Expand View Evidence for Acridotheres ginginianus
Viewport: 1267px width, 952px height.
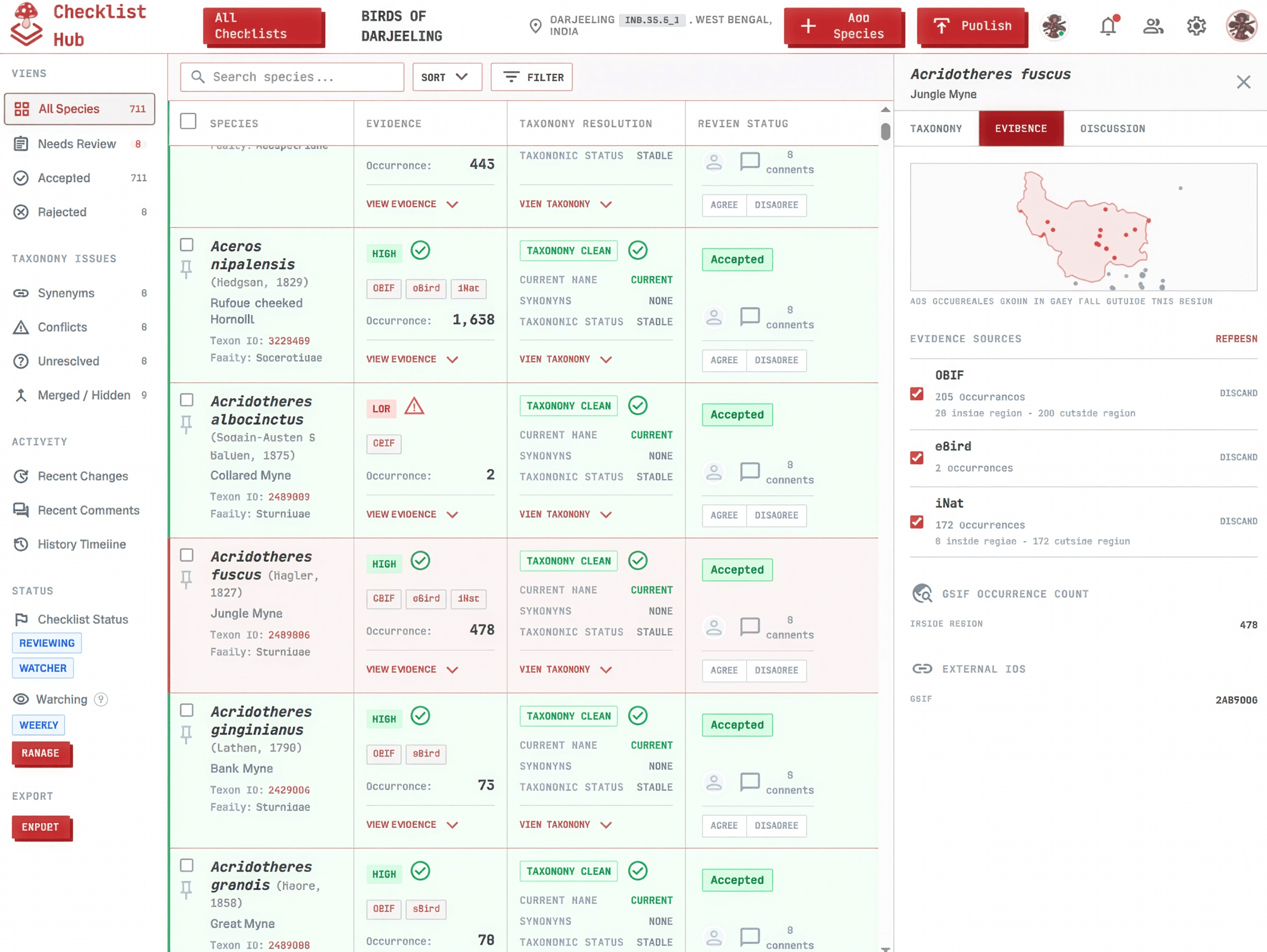pos(413,825)
